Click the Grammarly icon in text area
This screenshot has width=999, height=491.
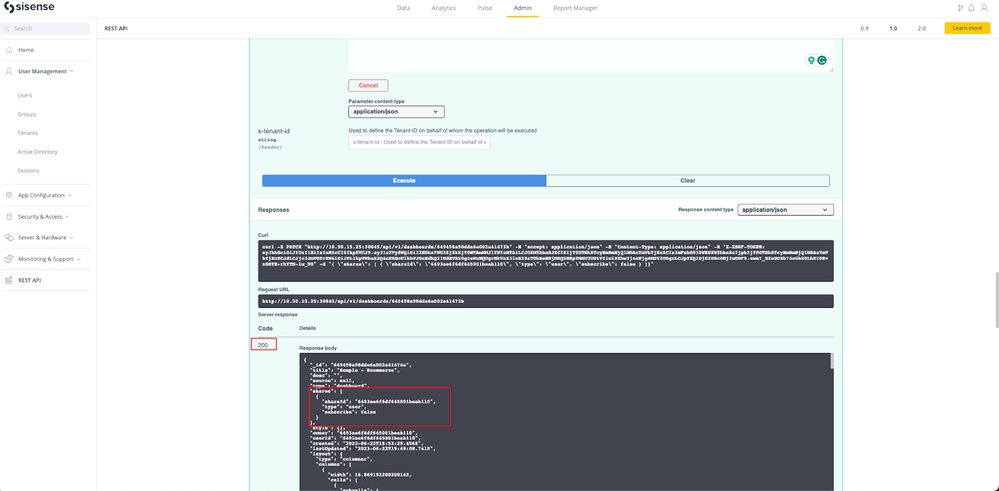(822, 61)
